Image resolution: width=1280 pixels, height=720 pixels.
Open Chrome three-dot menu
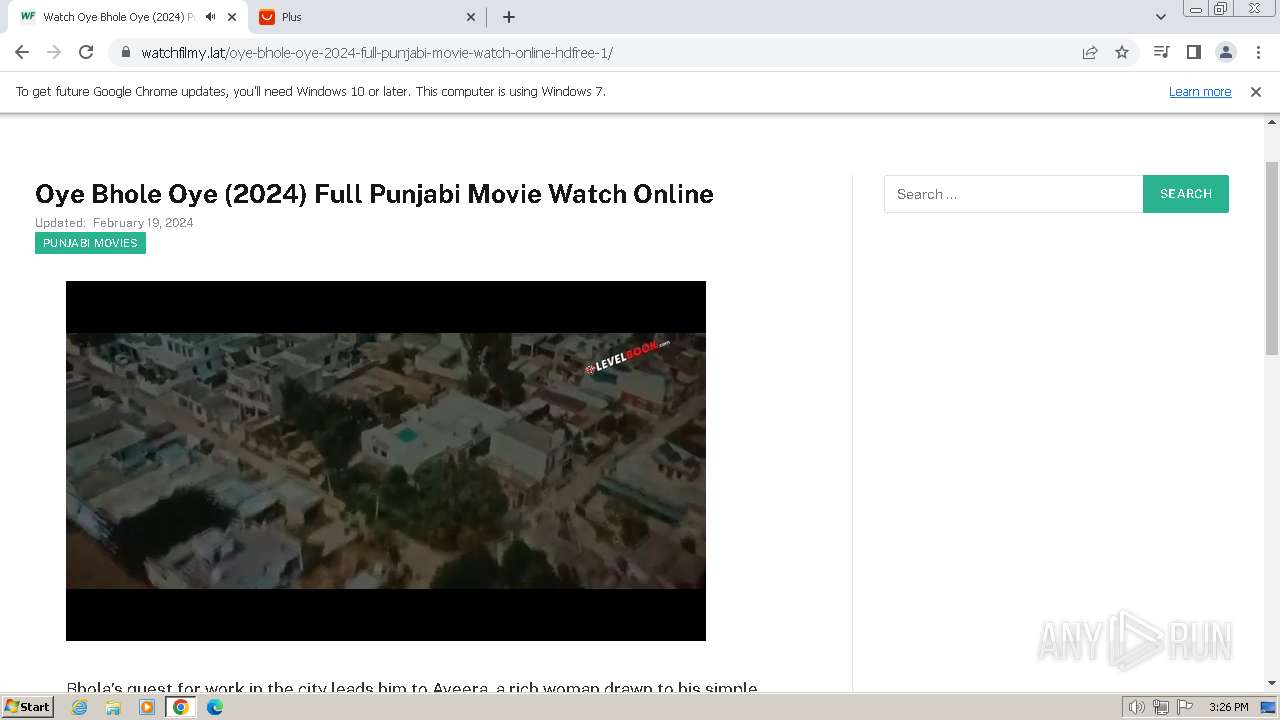point(1257,52)
